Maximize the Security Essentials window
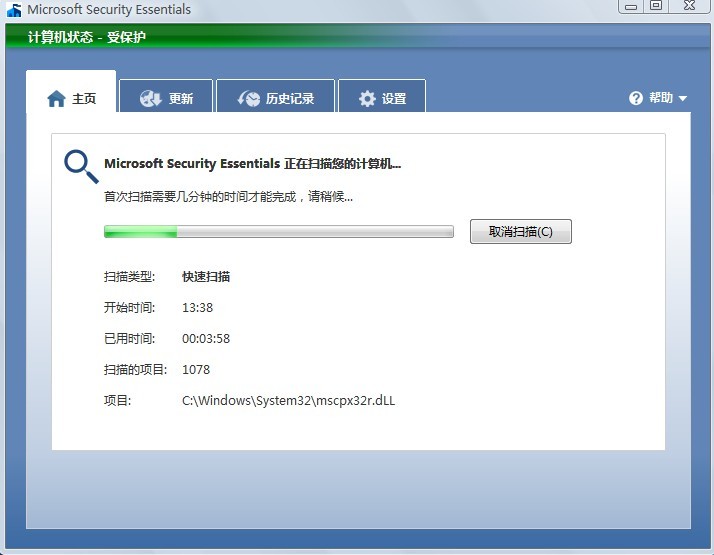Viewport: 714px width, 555px height. coord(656,6)
